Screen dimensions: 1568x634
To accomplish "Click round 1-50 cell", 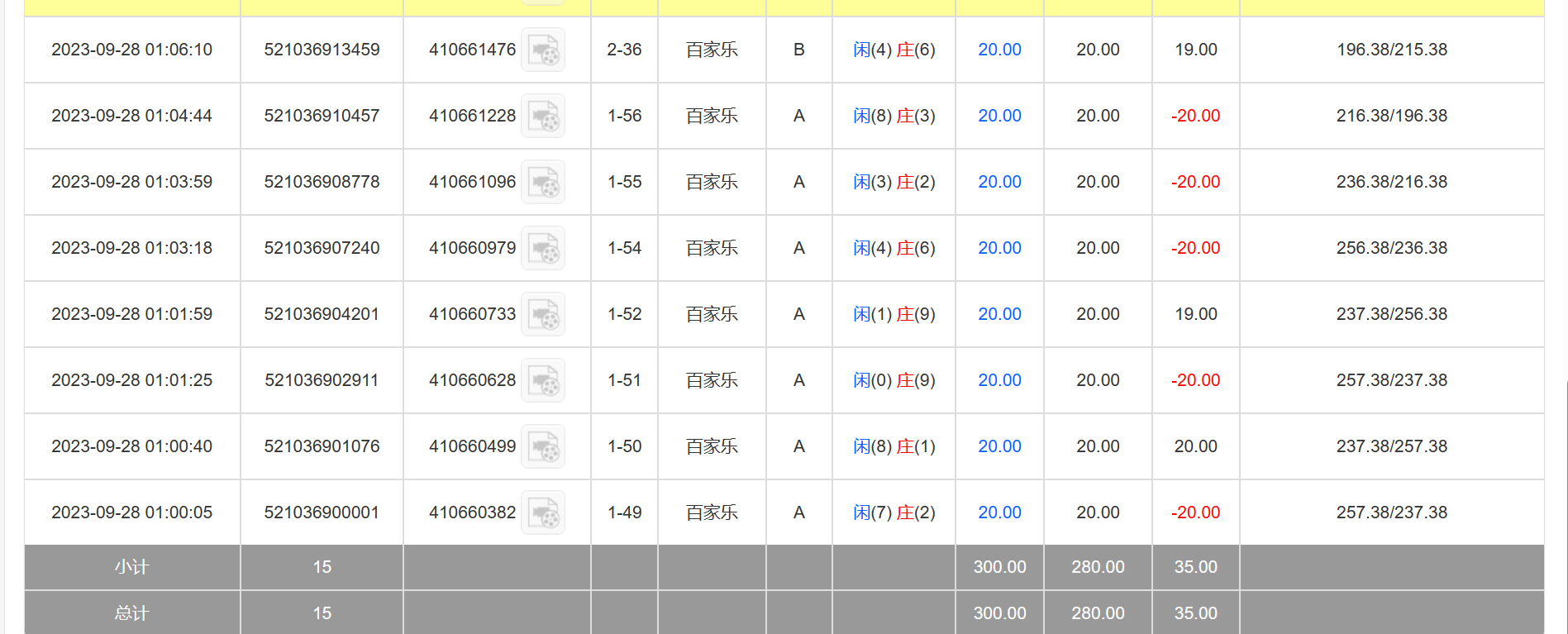I will [x=624, y=446].
